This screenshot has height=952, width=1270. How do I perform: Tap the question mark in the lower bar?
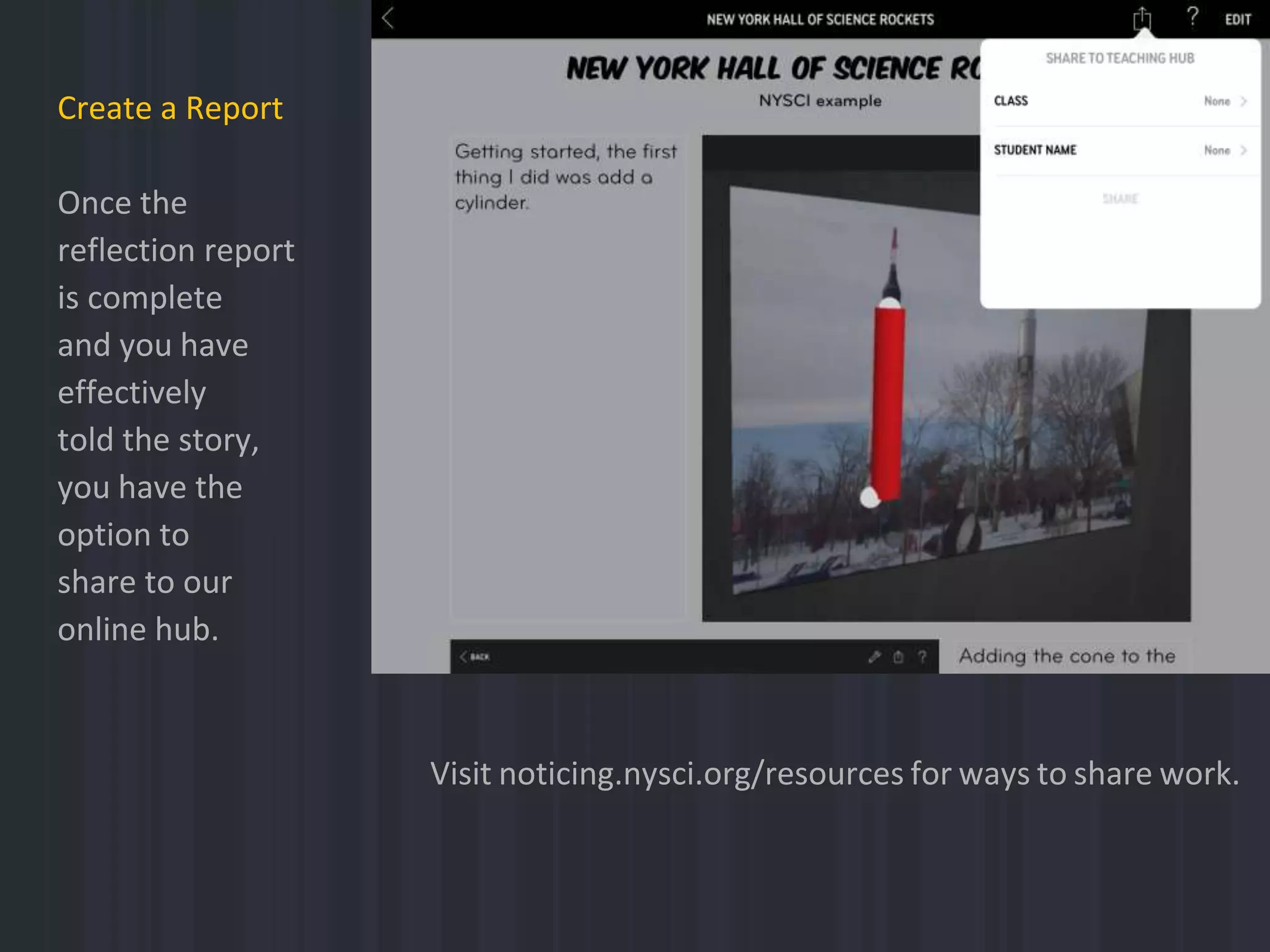pyautogui.click(x=922, y=656)
